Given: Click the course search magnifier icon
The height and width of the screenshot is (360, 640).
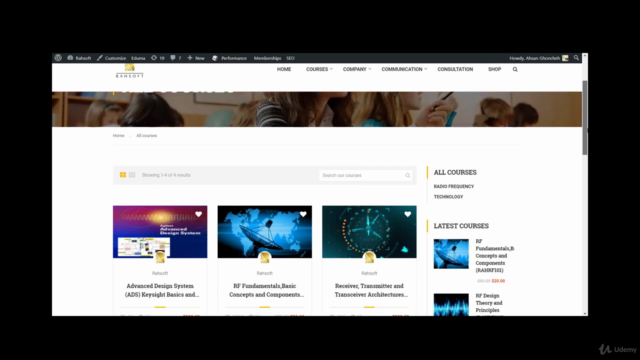Looking at the screenshot, I should (407, 175).
